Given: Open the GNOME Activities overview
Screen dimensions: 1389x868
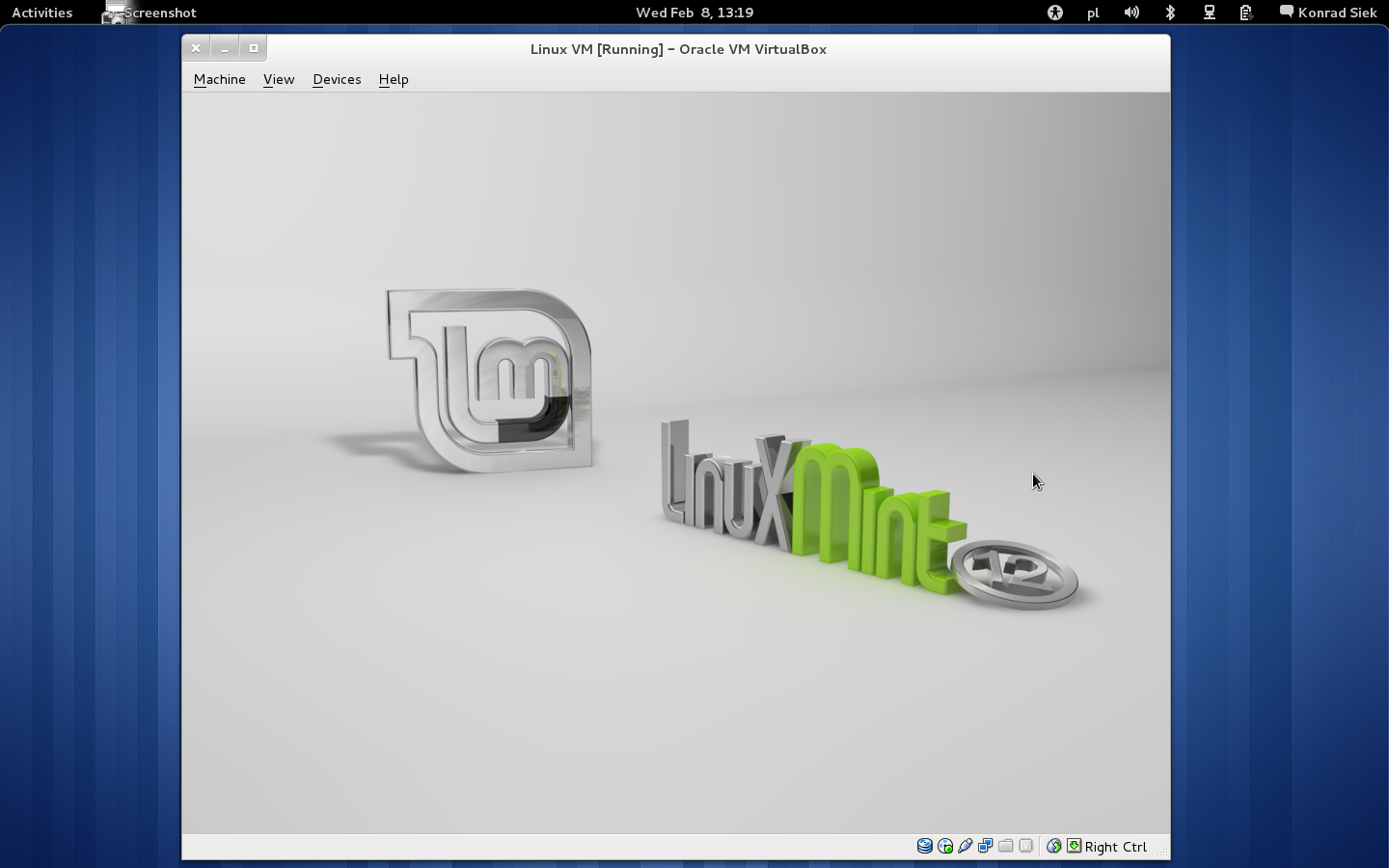Looking at the screenshot, I should [x=41, y=13].
